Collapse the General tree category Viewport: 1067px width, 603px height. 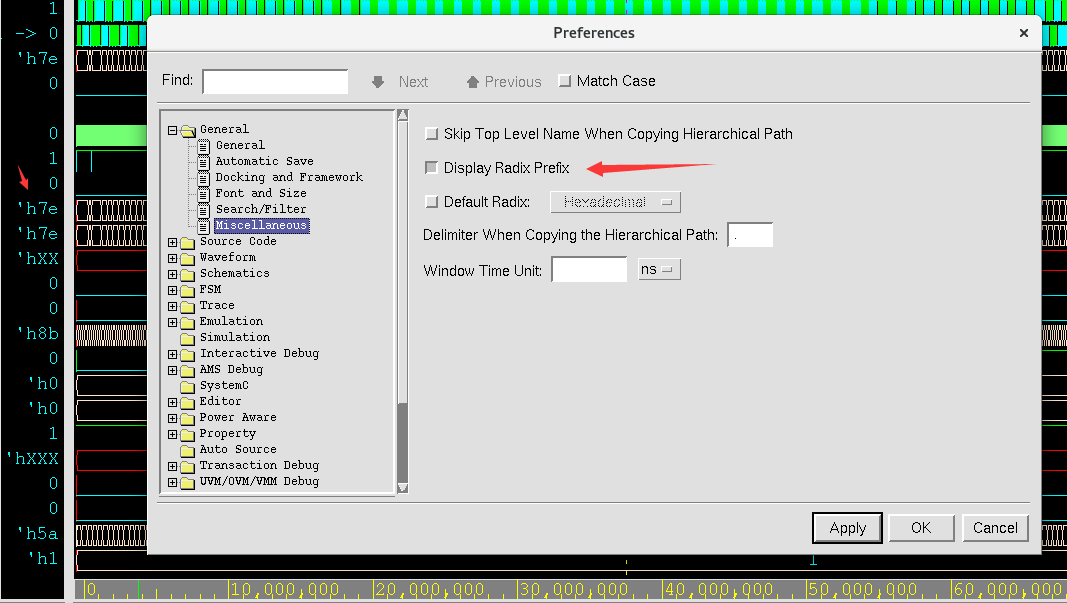172,130
